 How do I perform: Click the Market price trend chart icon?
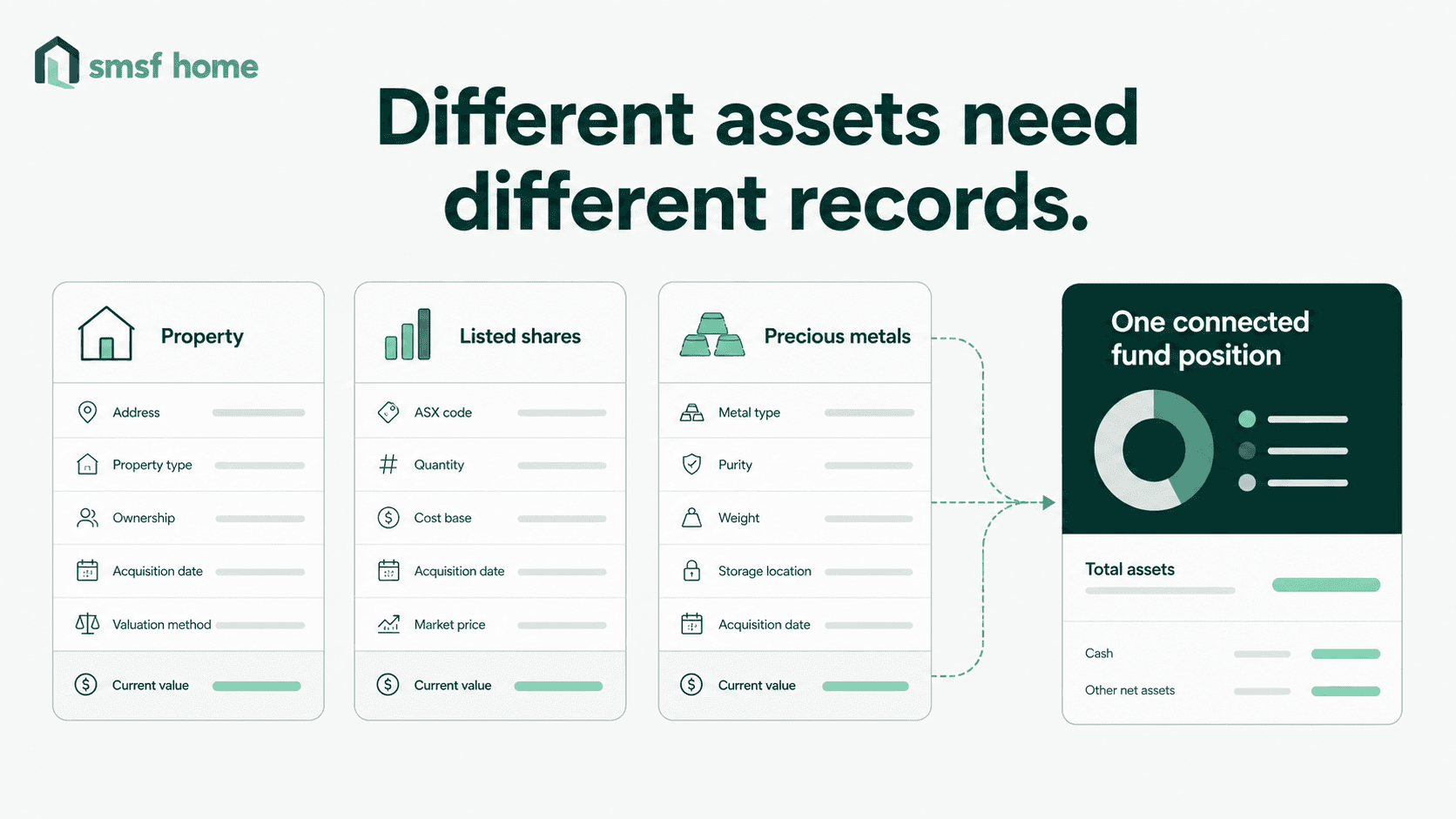coord(388,624)
